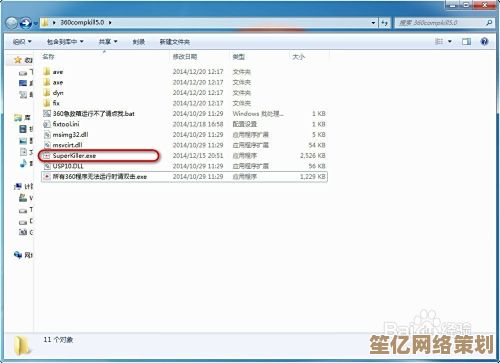Select the ave folder icon
The width and height of the screenshot is (500, 363).
[47, 71]
